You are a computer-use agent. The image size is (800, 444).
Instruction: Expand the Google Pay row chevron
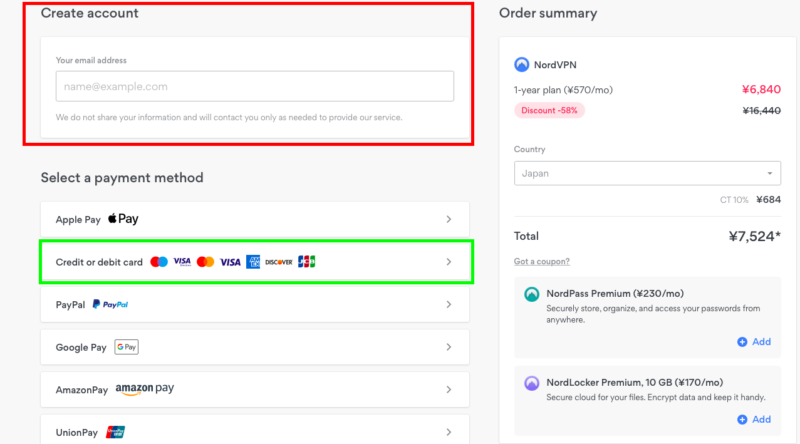click(448, 347)
